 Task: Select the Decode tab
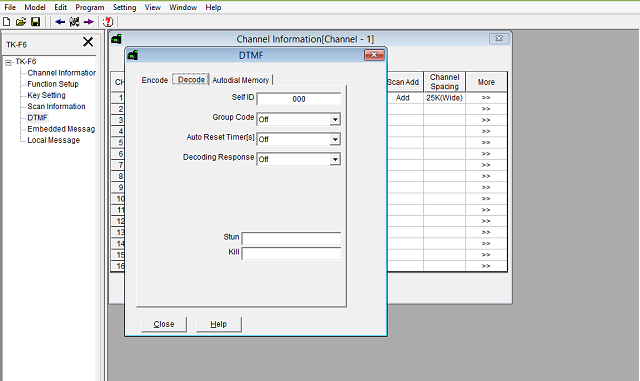click(191, 80)
